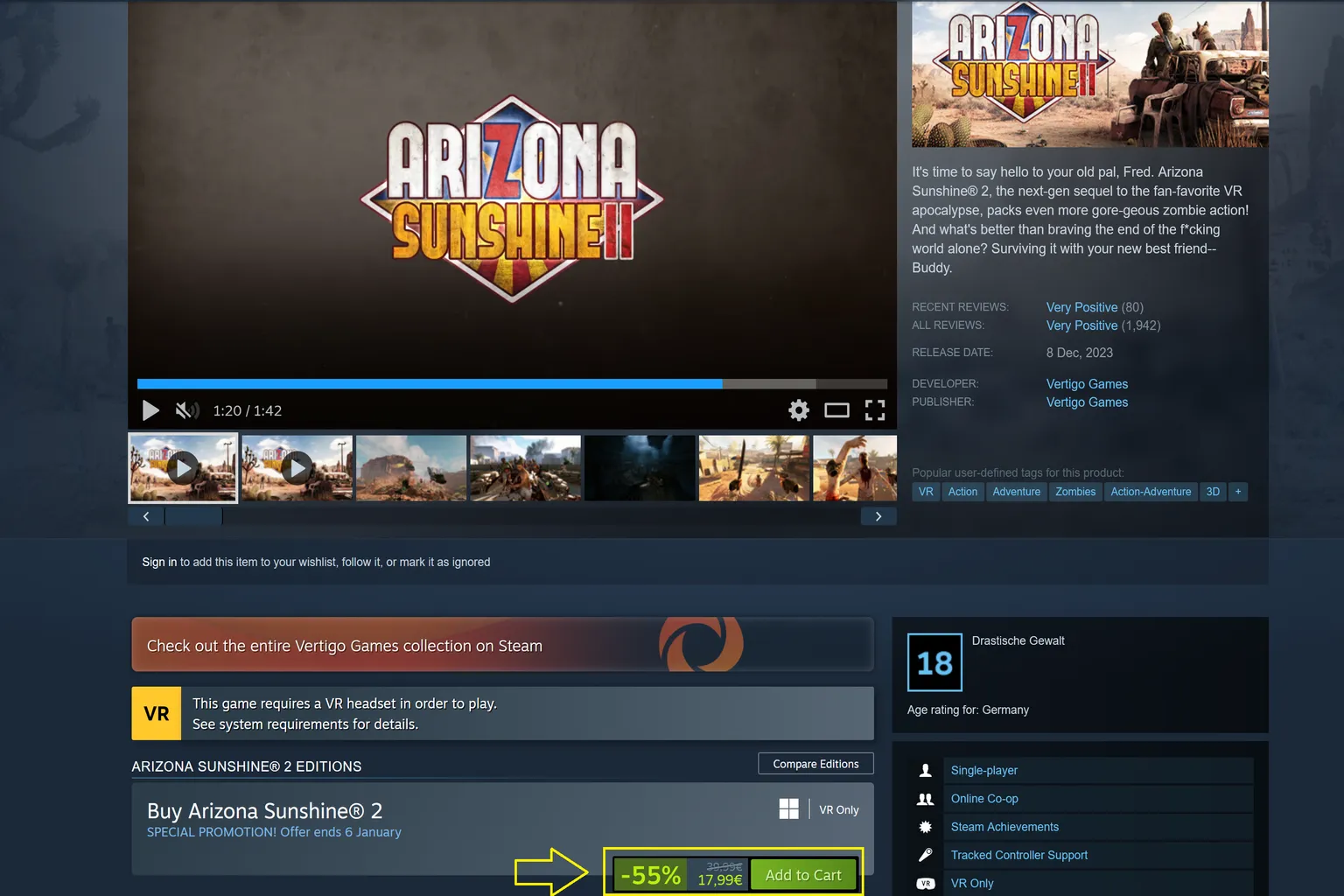The width and height of the screenshot is (1344, 896).
Task: Open developer Vertigo Games link
Action: pyautogui.click(x=1087, y=384)
